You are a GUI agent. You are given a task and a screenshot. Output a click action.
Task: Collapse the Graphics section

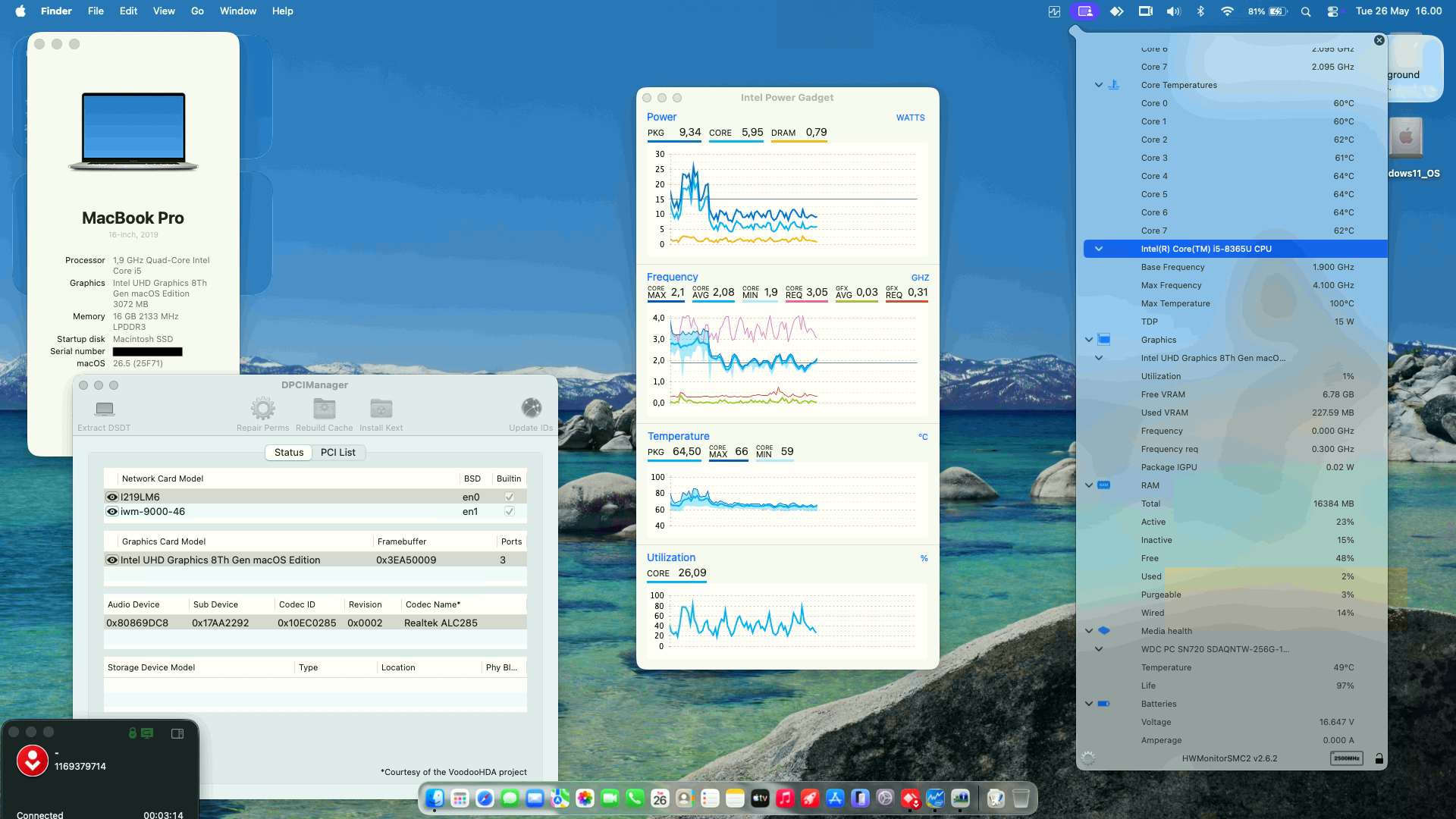click(x=1089, y=340)
